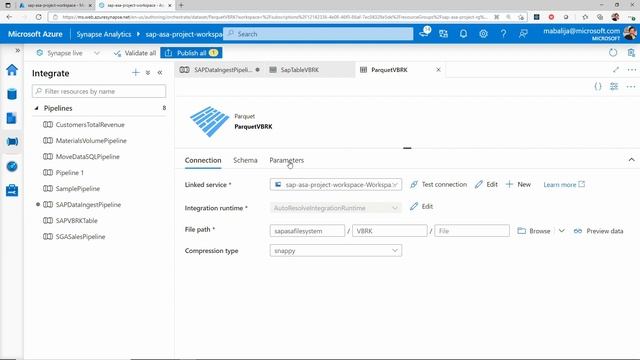Open the release updates icon with badge
The image size is (640, 360).
point(424,33)
